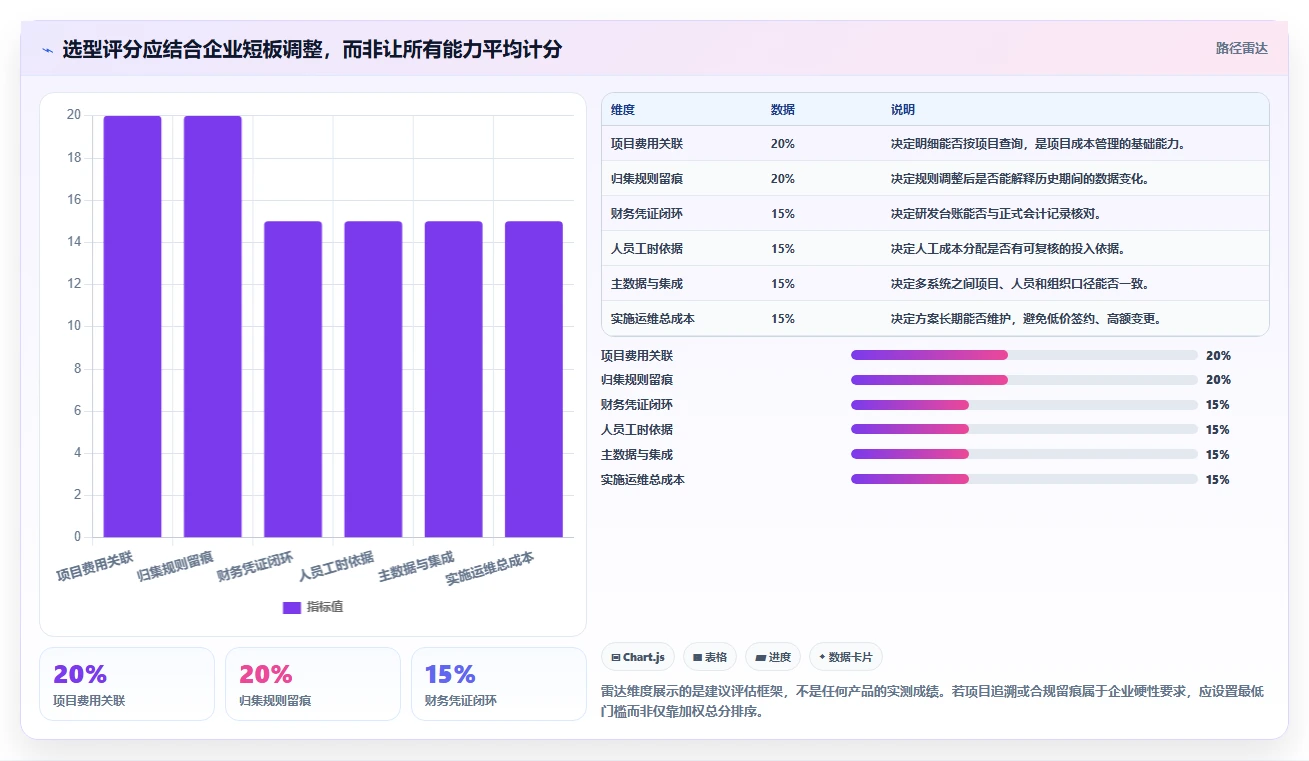Click the 主数据与集成 progress bar
Image resolution: width=1309 pixels, height=761 pixels.
1024,454
